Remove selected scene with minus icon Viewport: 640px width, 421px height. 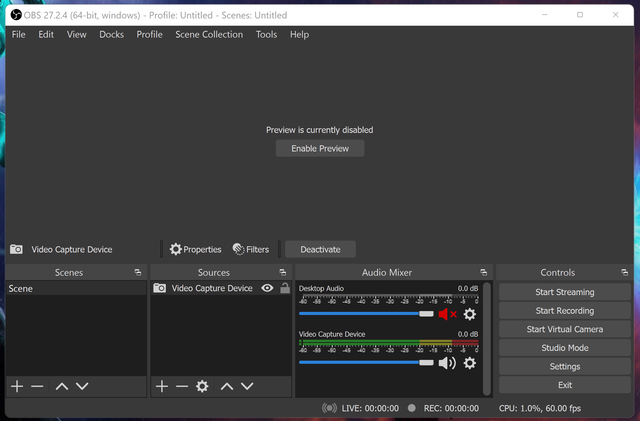tap(37, 386)
